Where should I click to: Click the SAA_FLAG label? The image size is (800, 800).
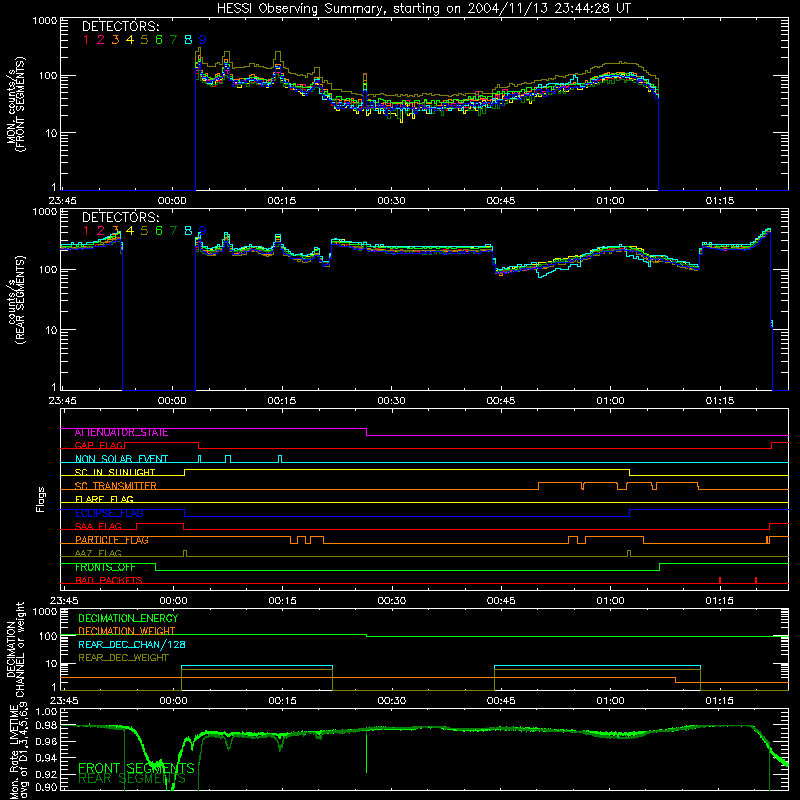coord(98,527)
